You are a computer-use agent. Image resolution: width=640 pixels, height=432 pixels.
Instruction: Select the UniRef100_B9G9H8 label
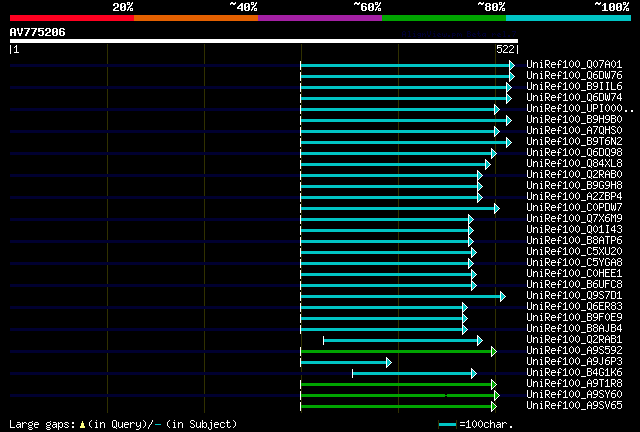(x=574, y=186)
